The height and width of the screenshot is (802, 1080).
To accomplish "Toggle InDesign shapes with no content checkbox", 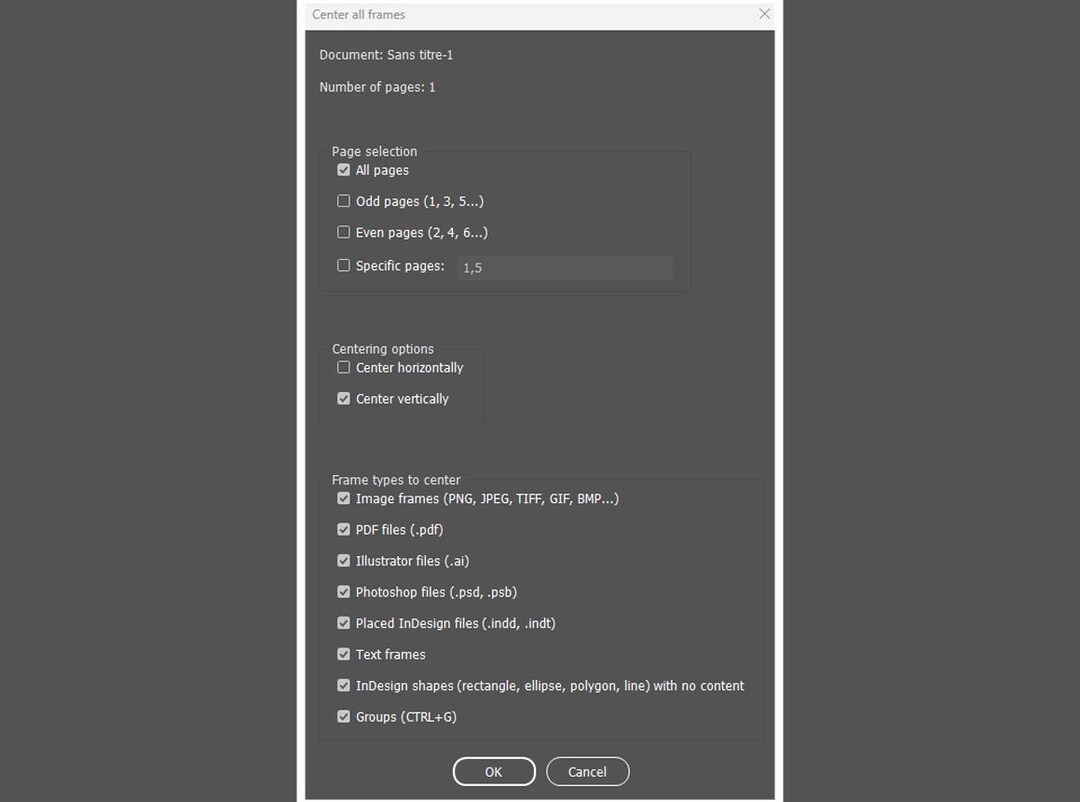I will pyautogui.click(x=344, y=686).
